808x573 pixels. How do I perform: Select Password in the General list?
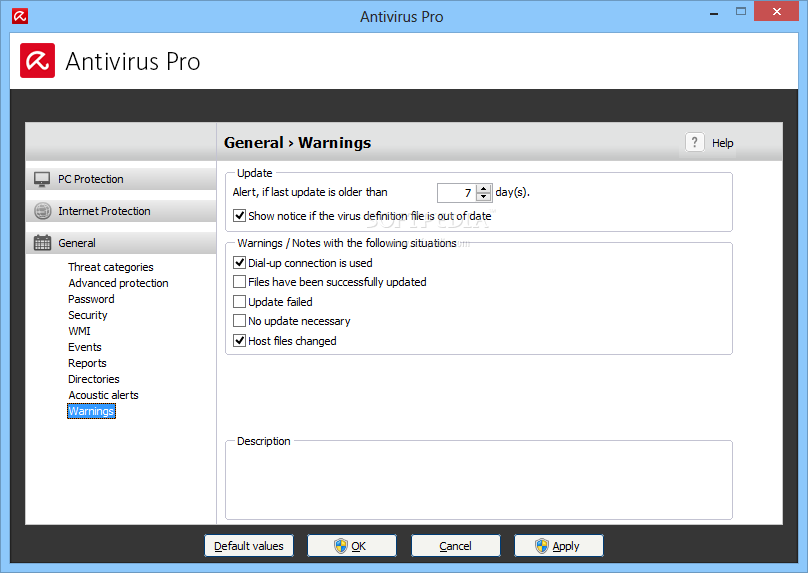(x=91, y=299)
